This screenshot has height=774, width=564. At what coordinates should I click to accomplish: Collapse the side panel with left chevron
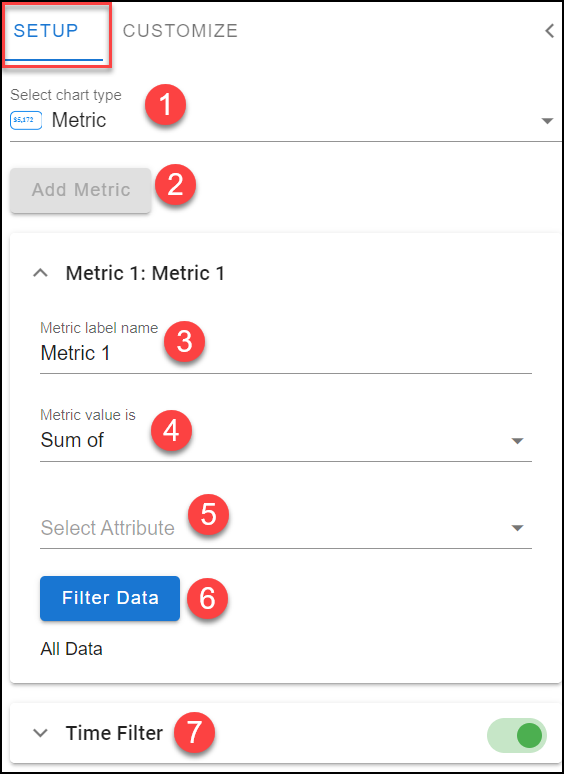(549, 31)
